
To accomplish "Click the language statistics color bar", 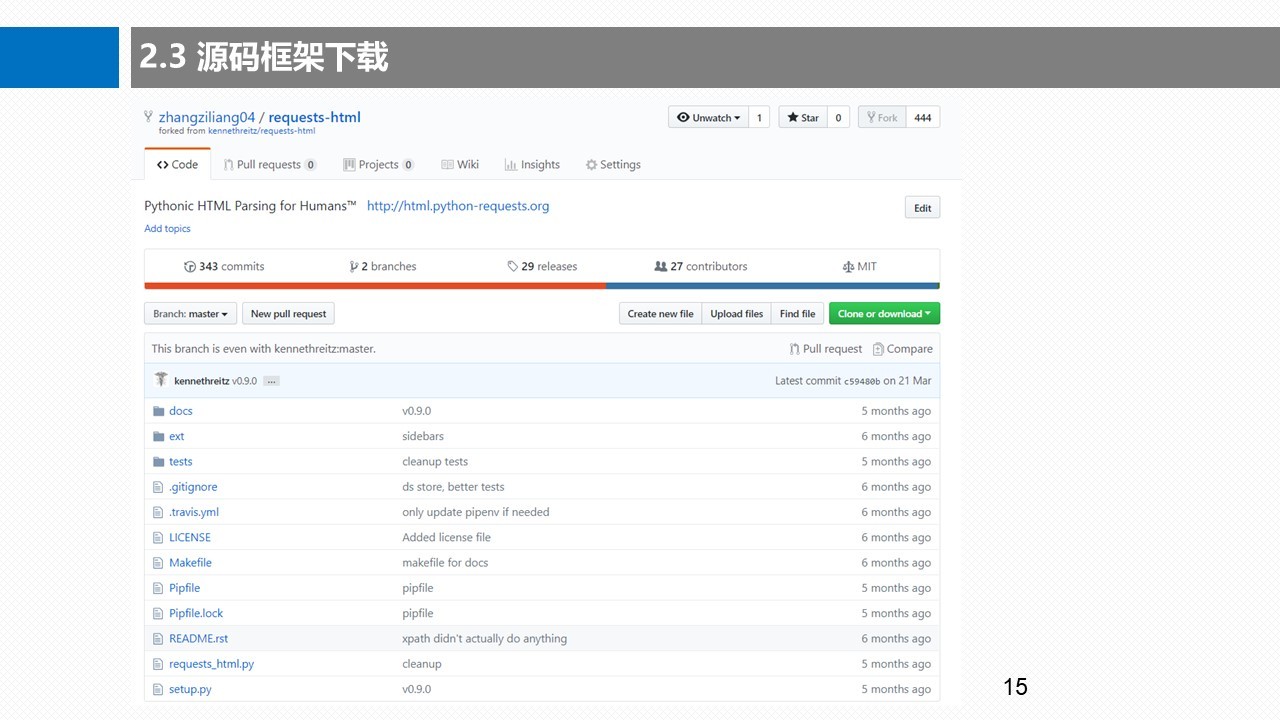I will (x=542, y=285).
